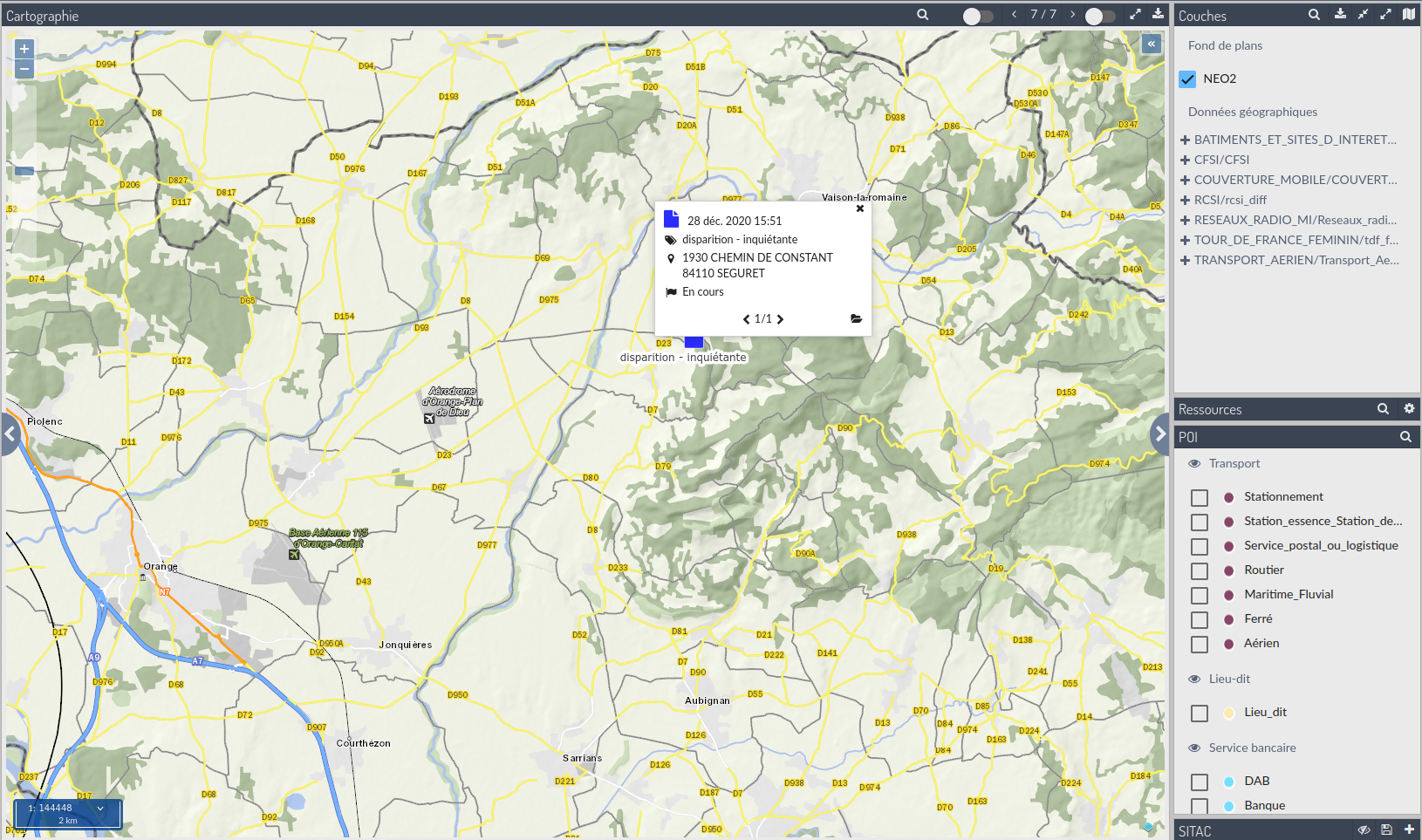Open the left side panel arrow

click(x=10, y=434)
